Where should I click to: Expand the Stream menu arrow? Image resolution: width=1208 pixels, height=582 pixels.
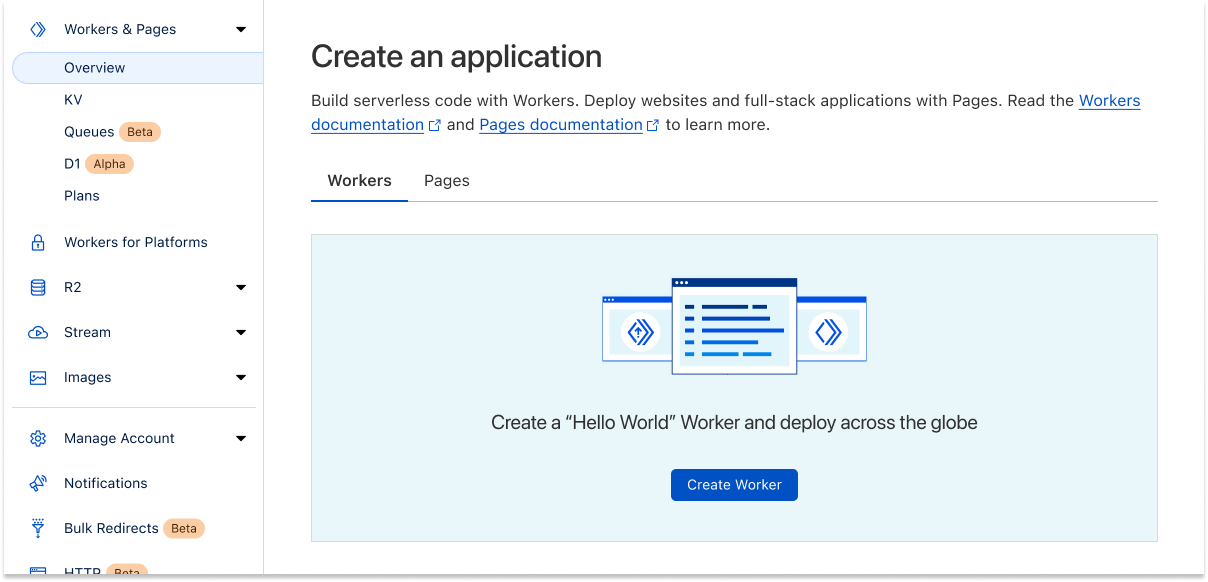tap(240, 333)
